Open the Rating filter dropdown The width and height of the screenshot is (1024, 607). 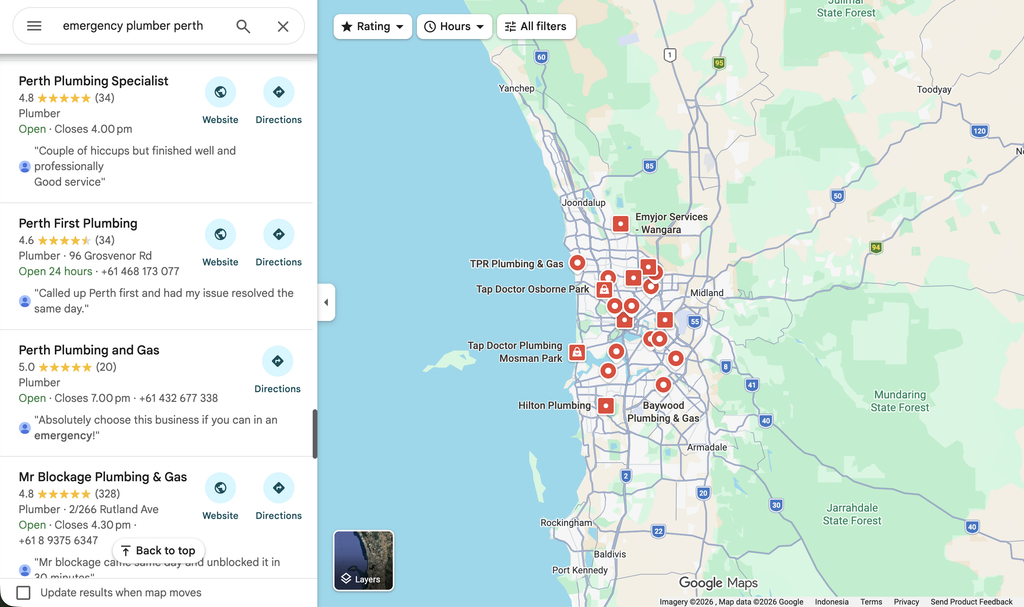[372, 27]
